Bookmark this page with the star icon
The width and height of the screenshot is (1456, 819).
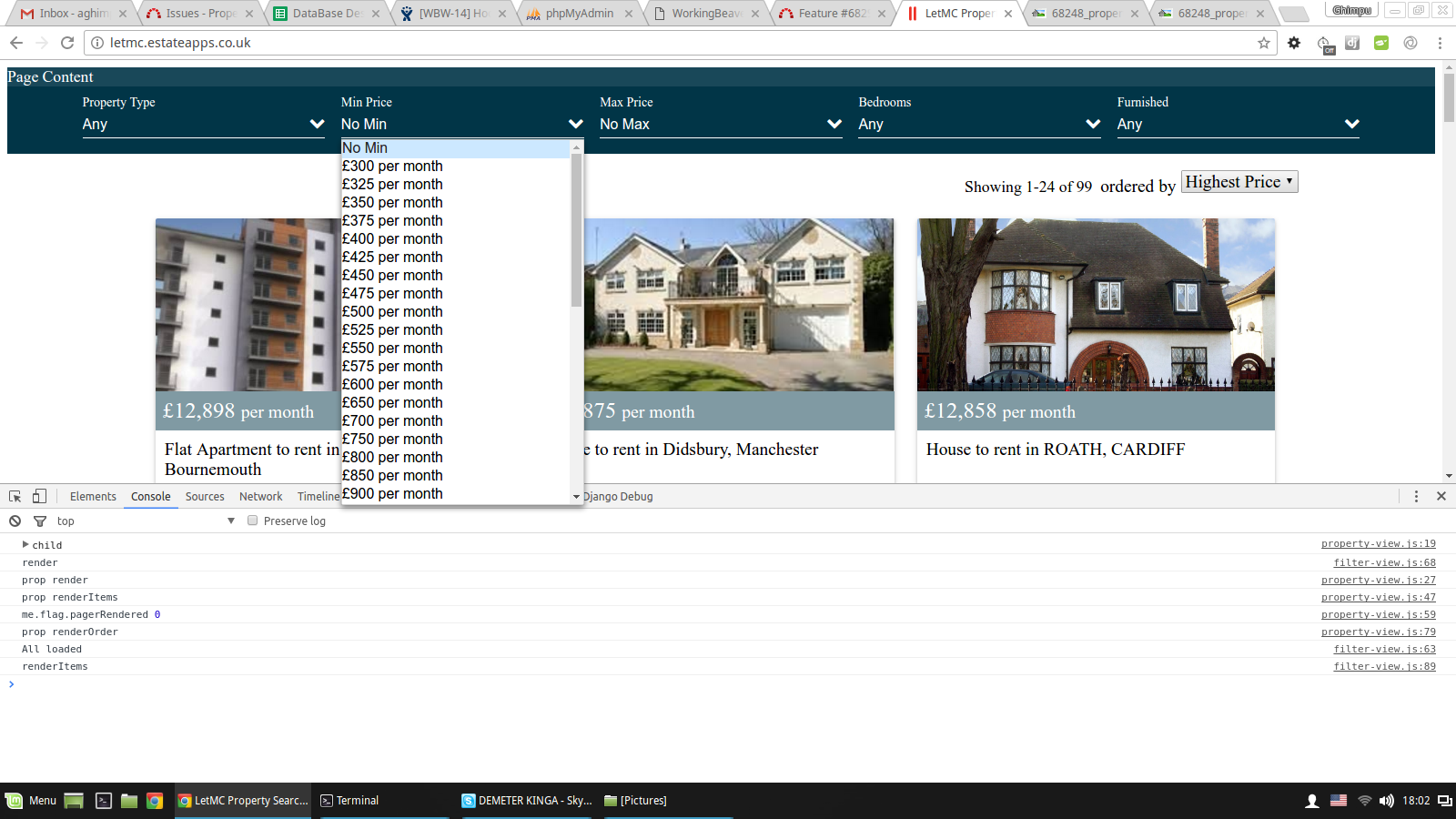[1264, 43]
